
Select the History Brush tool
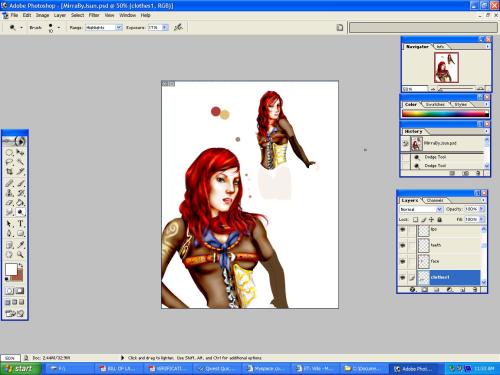[x=20, y=193]
